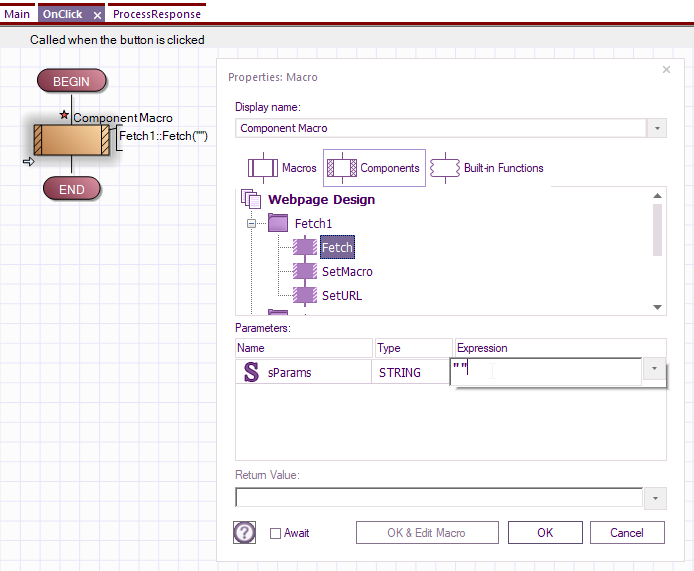Click the component tree scrollbar thumb

pyautogui.click(x=657, y=230)
